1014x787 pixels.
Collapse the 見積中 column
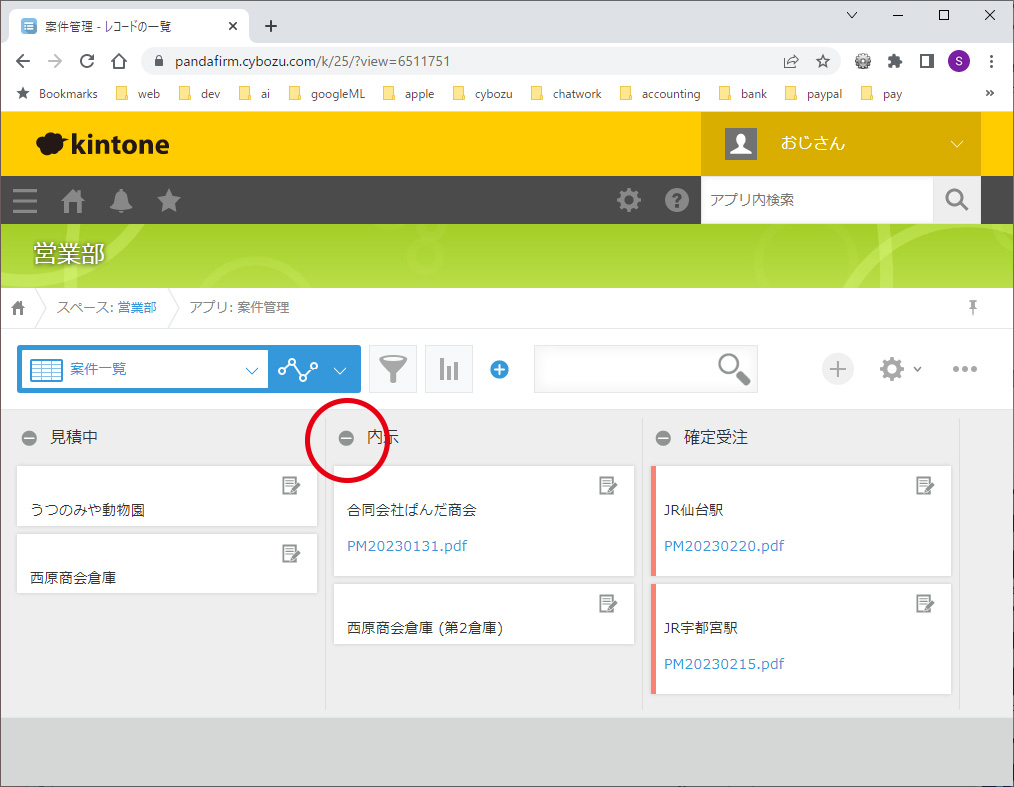pyautogui.click(x=30, y=438)
